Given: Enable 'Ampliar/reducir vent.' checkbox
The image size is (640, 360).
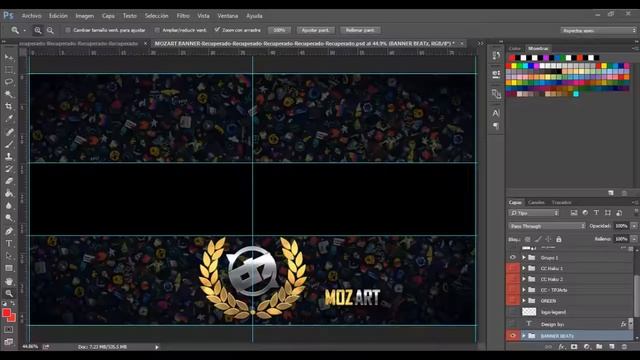Looking at the screenshot, I should (157, 30).
